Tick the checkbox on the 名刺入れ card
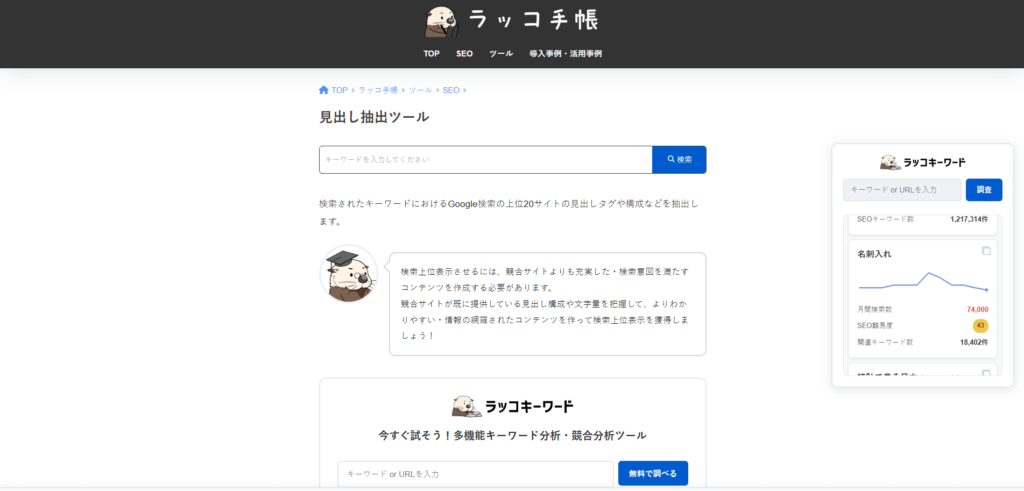 (x=986, y=251)
